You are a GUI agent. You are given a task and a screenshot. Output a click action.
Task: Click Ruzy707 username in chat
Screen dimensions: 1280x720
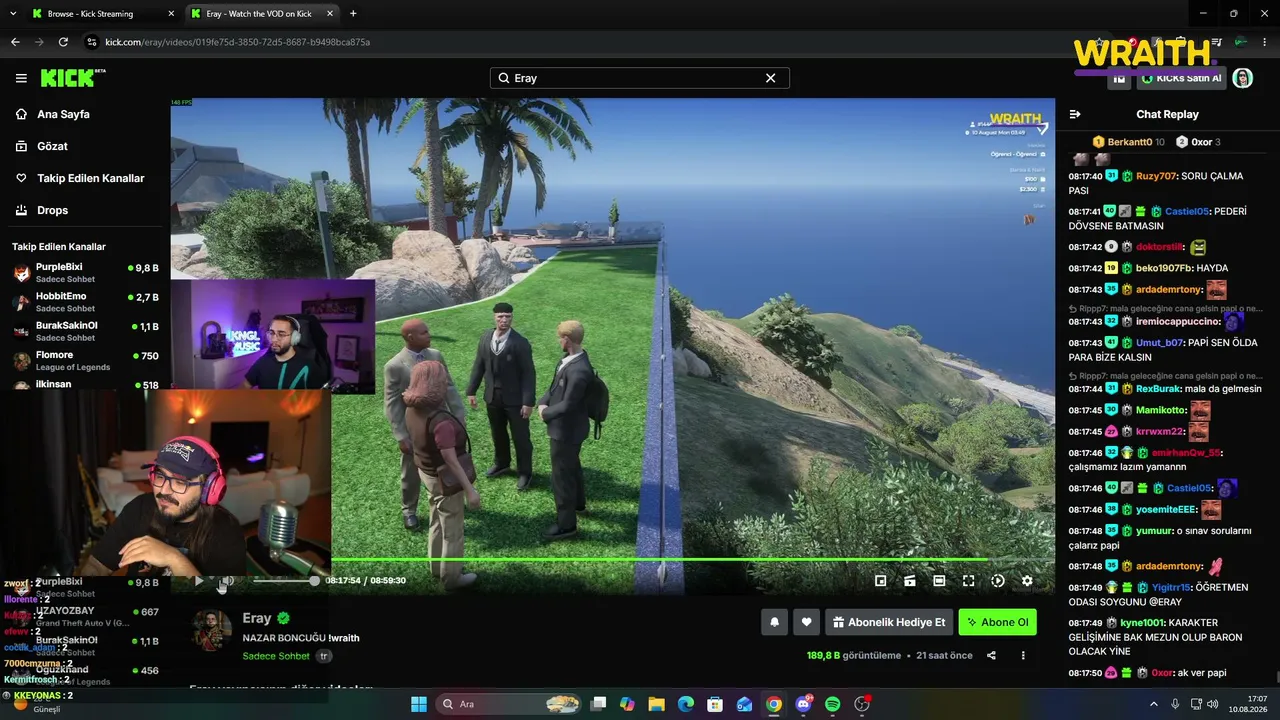tap(1156, 176)
